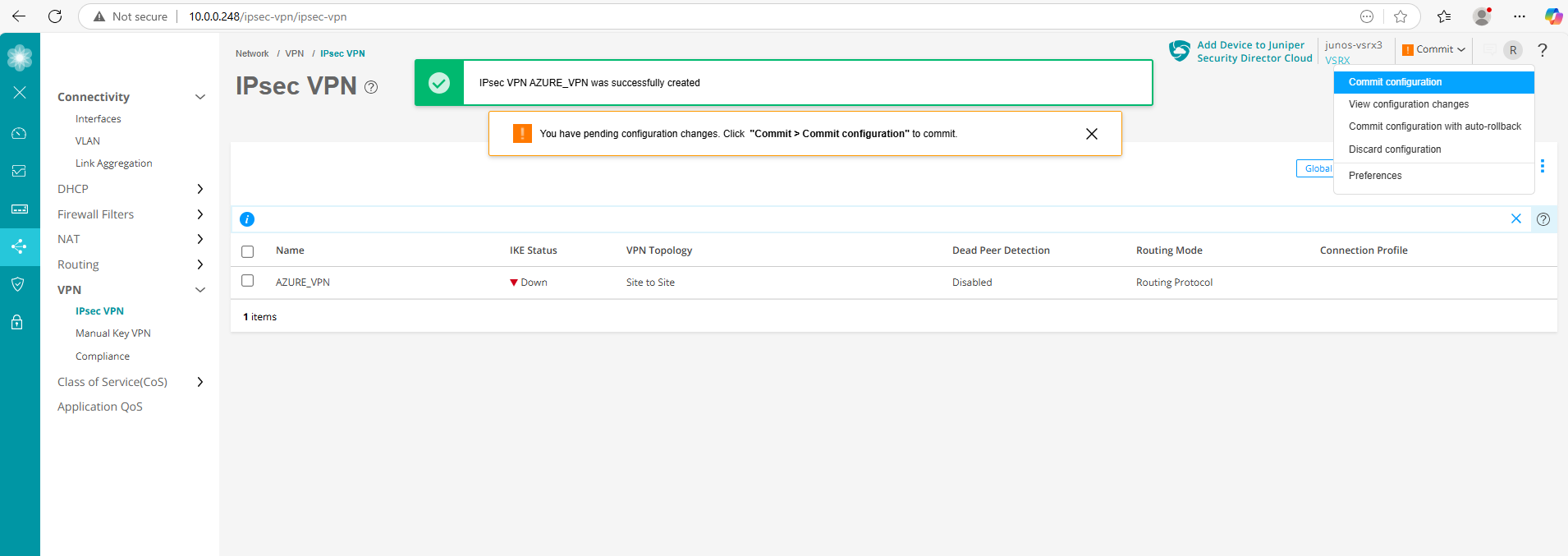Screen dimensions: 1568x556
Task: Choose Commit configuration menu entry
Action: point(1433,82)
